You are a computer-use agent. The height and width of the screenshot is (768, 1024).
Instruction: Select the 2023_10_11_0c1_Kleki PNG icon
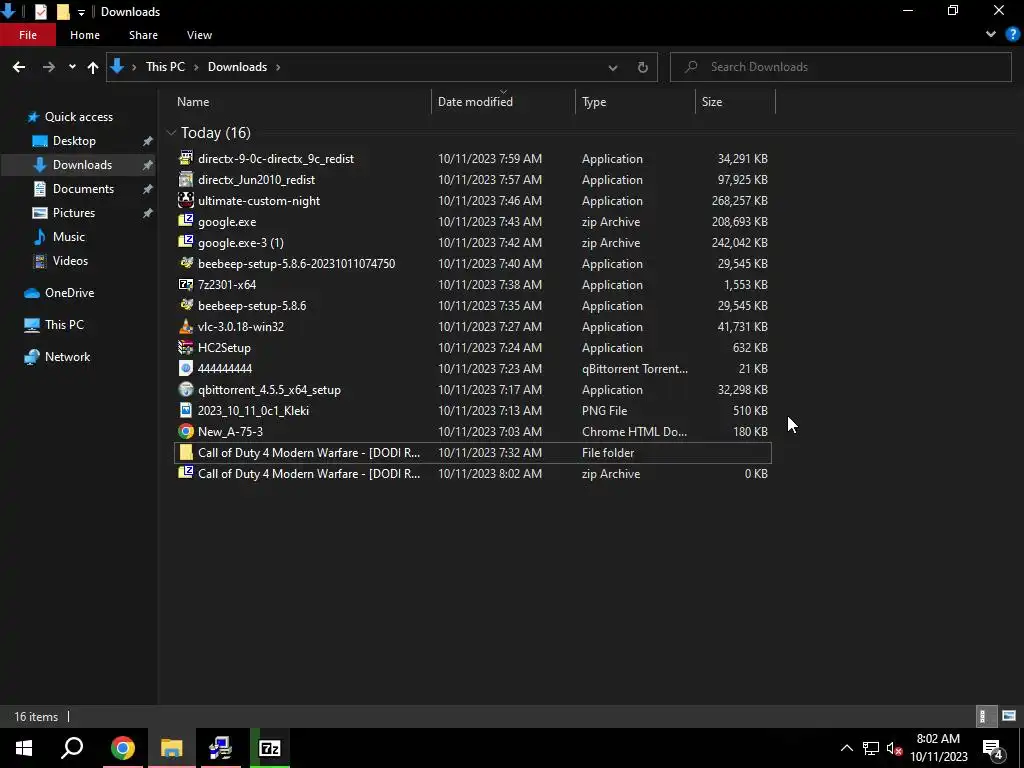click(186, 410)
